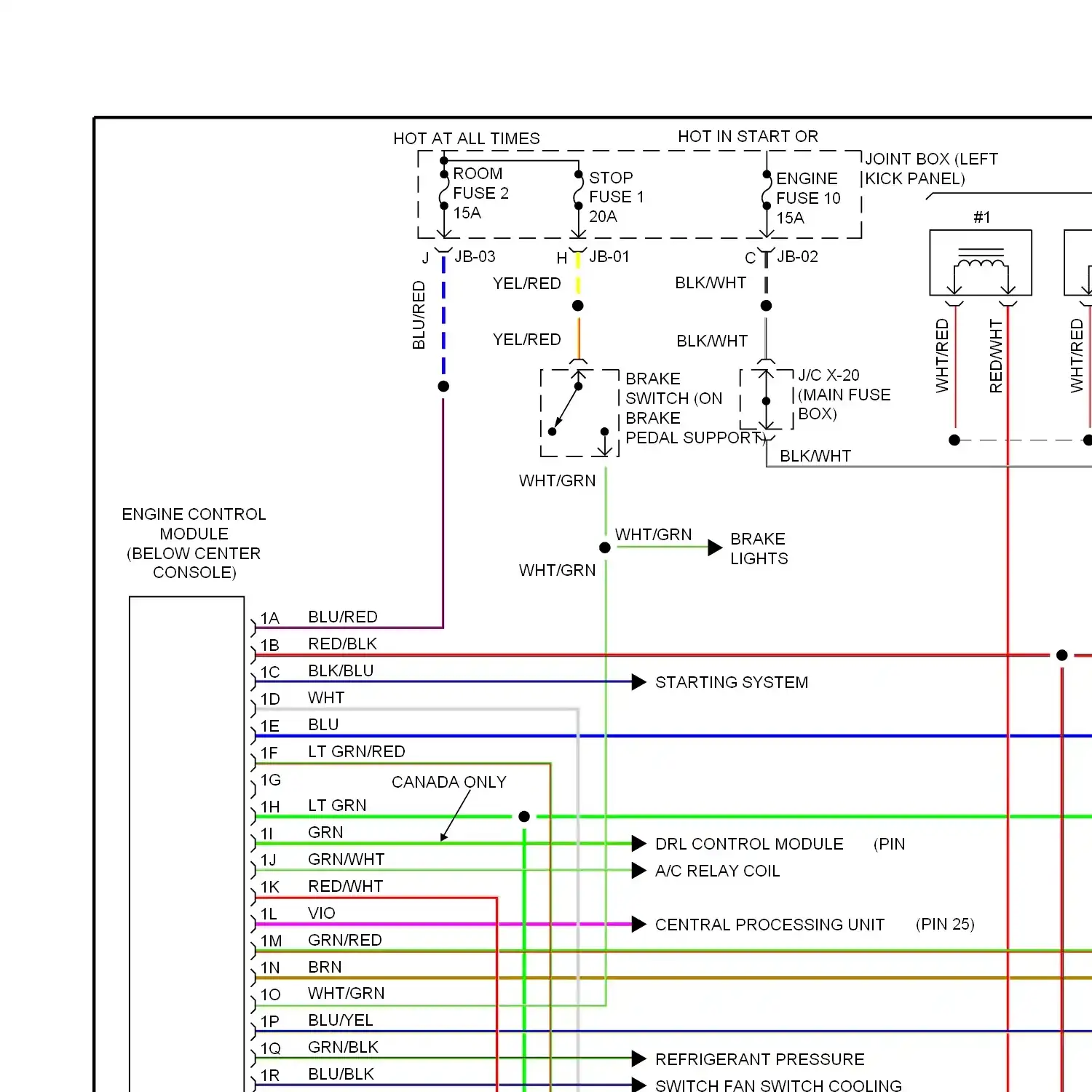Click the vertical BLU/RED wire label
Screen dimensions: 1092x1092
click(419, 314)
